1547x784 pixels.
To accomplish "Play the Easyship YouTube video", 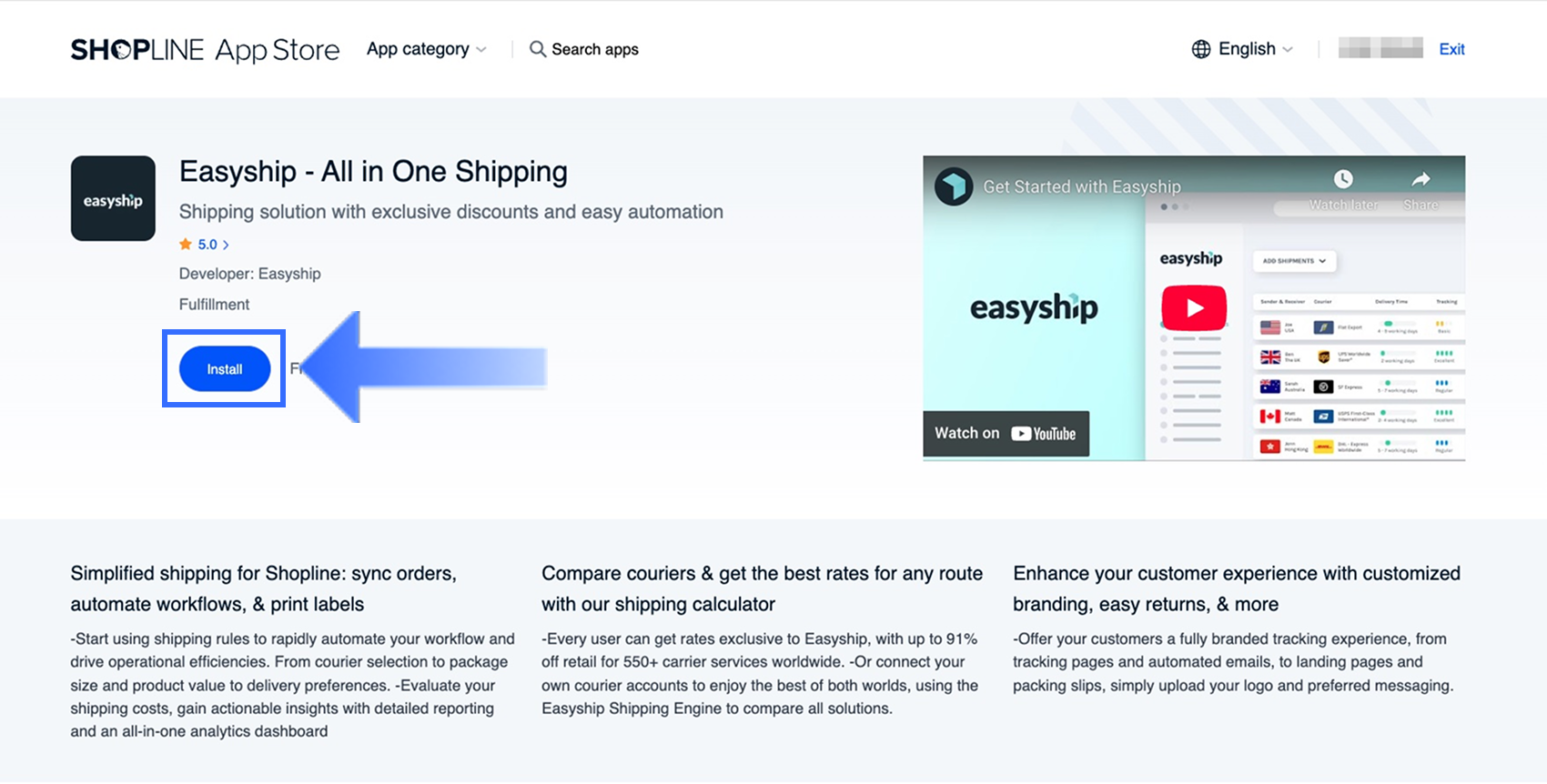I will coord(1194,308).
